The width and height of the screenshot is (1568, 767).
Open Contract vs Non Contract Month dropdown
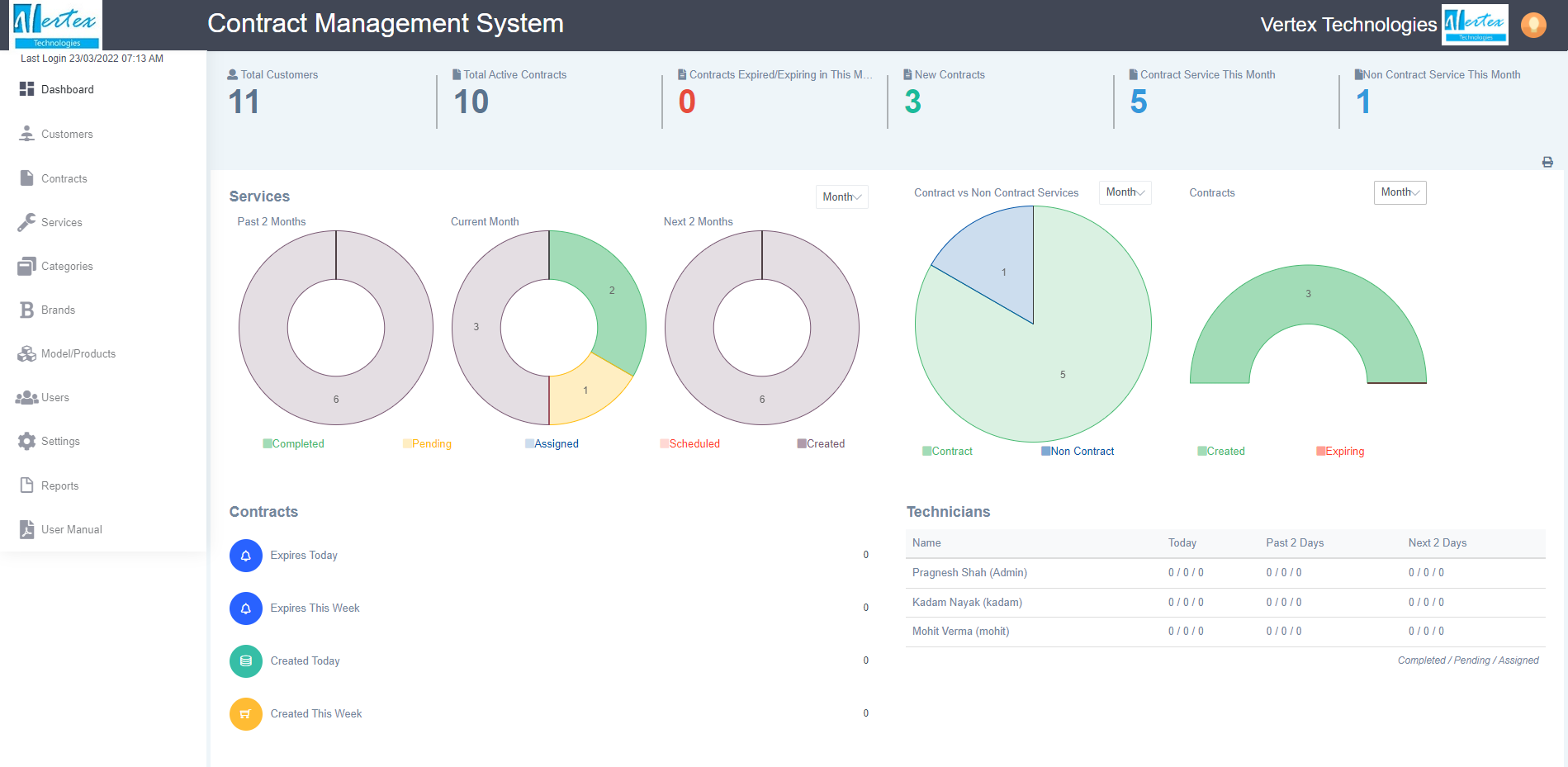pos(1125,192)
